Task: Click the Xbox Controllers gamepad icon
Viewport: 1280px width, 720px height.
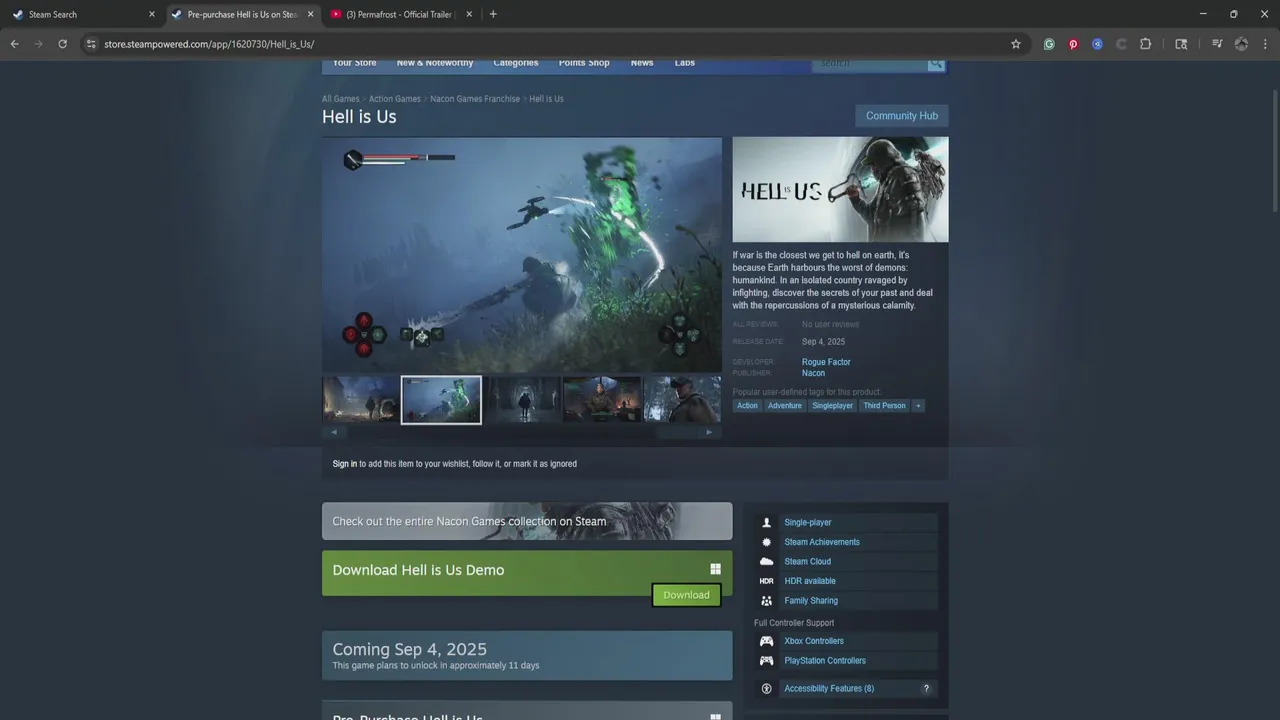Action: click(x=767, y=641)
